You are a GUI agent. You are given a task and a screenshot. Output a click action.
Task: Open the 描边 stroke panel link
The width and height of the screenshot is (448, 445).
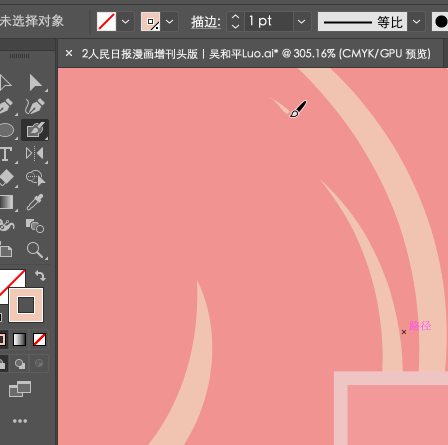coord(205,22)
